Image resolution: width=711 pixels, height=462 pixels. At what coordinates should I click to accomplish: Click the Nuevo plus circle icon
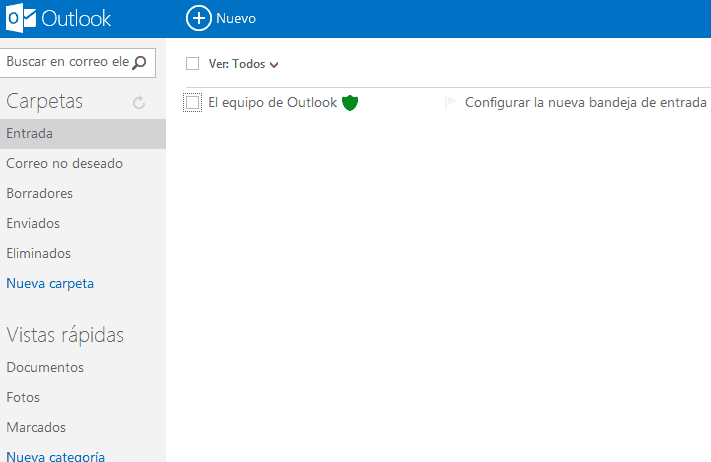coord(199,18)
